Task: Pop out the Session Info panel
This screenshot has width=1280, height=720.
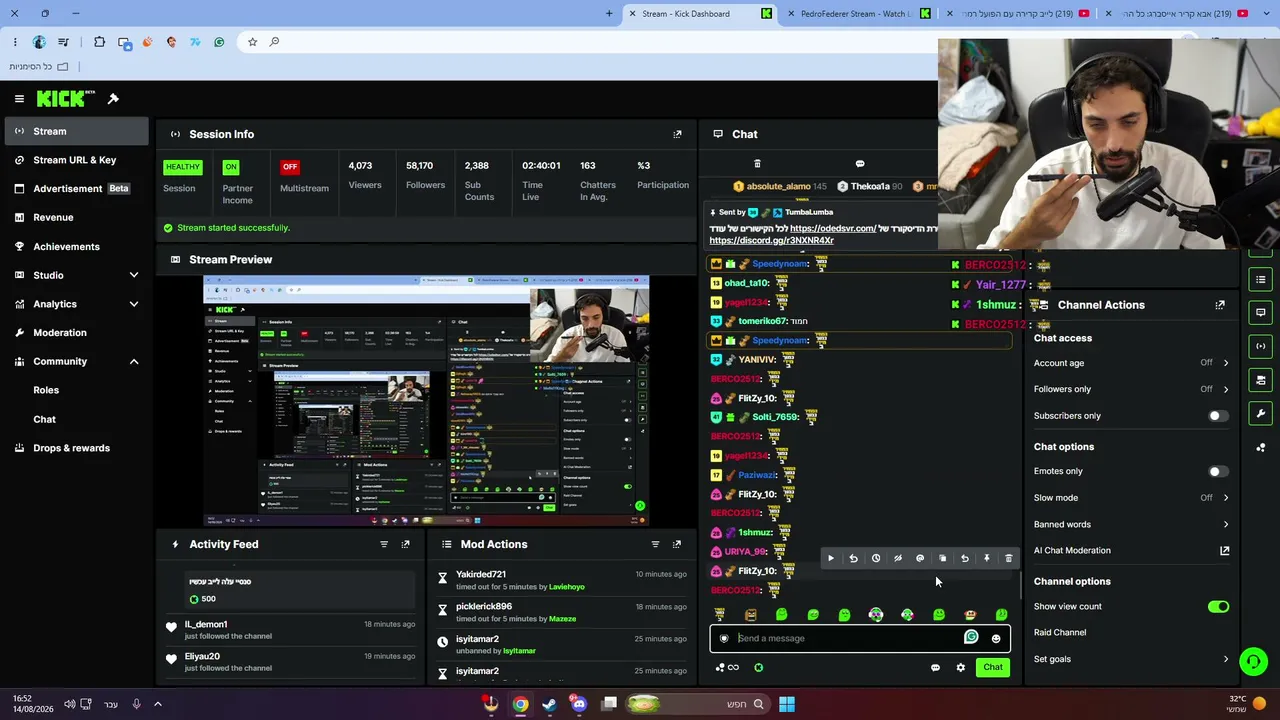Action: (x=677, y=134)
